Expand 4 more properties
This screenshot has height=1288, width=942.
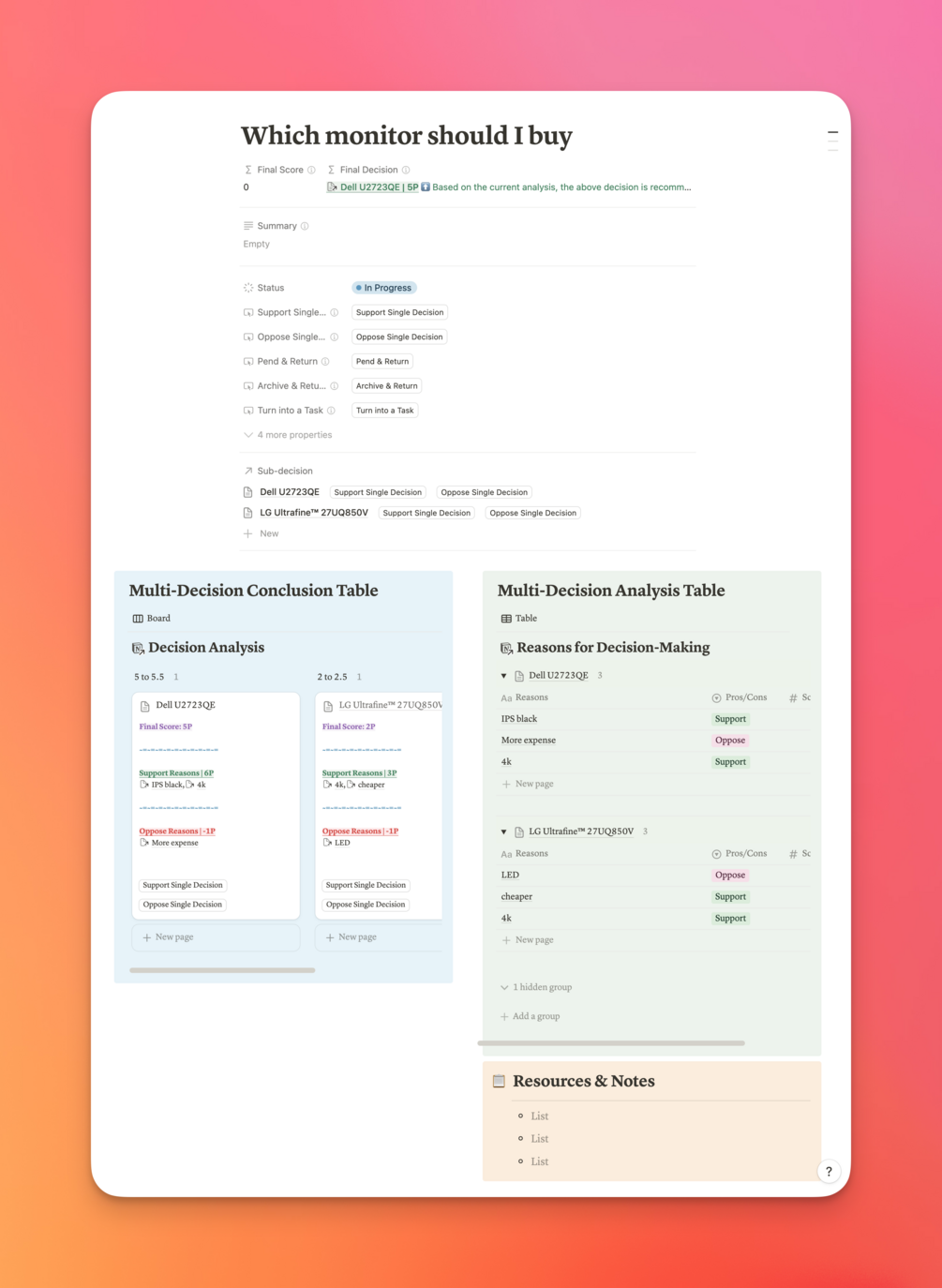coord(288,435)
